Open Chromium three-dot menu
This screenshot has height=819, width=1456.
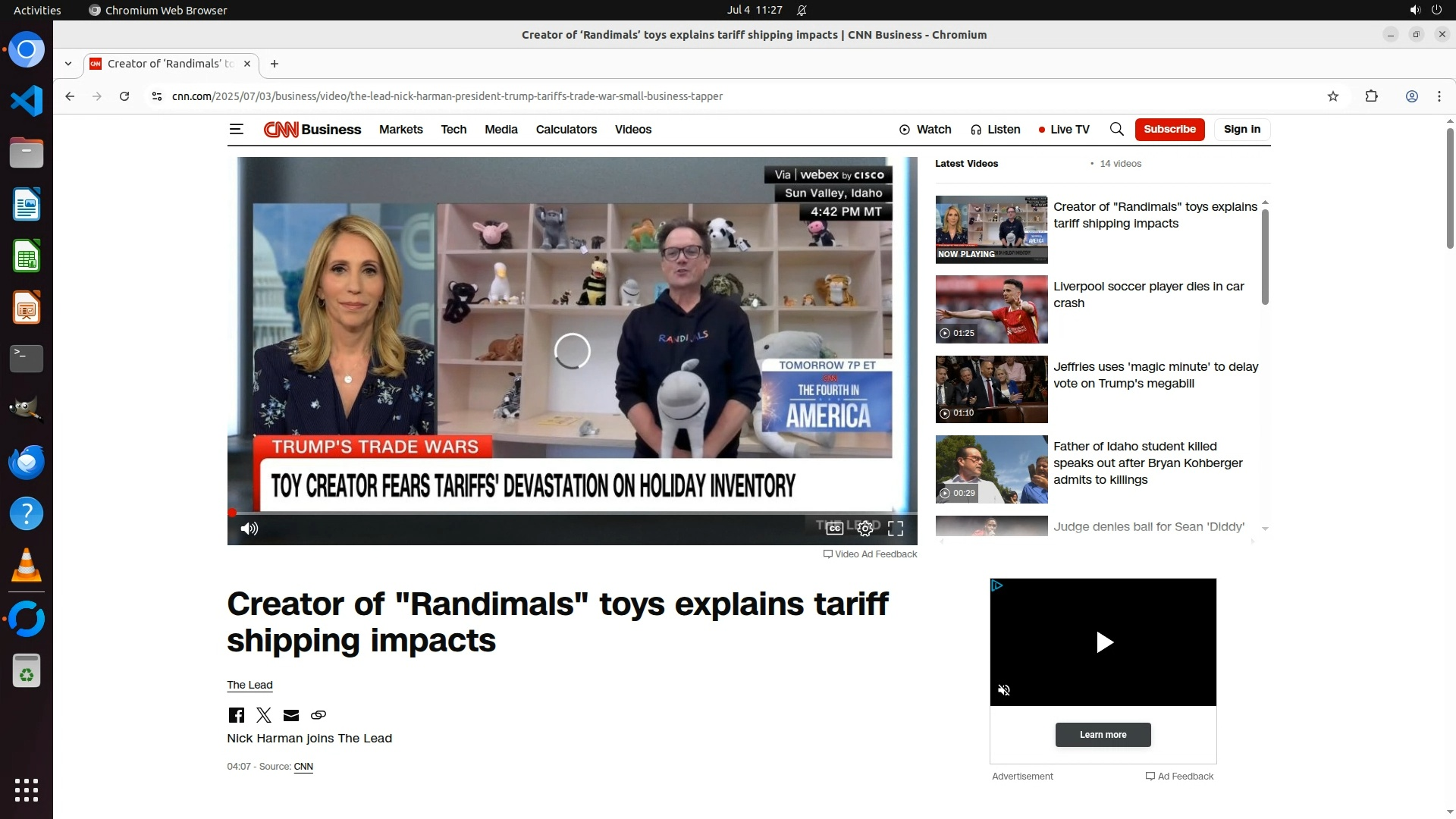[1439, 96]
